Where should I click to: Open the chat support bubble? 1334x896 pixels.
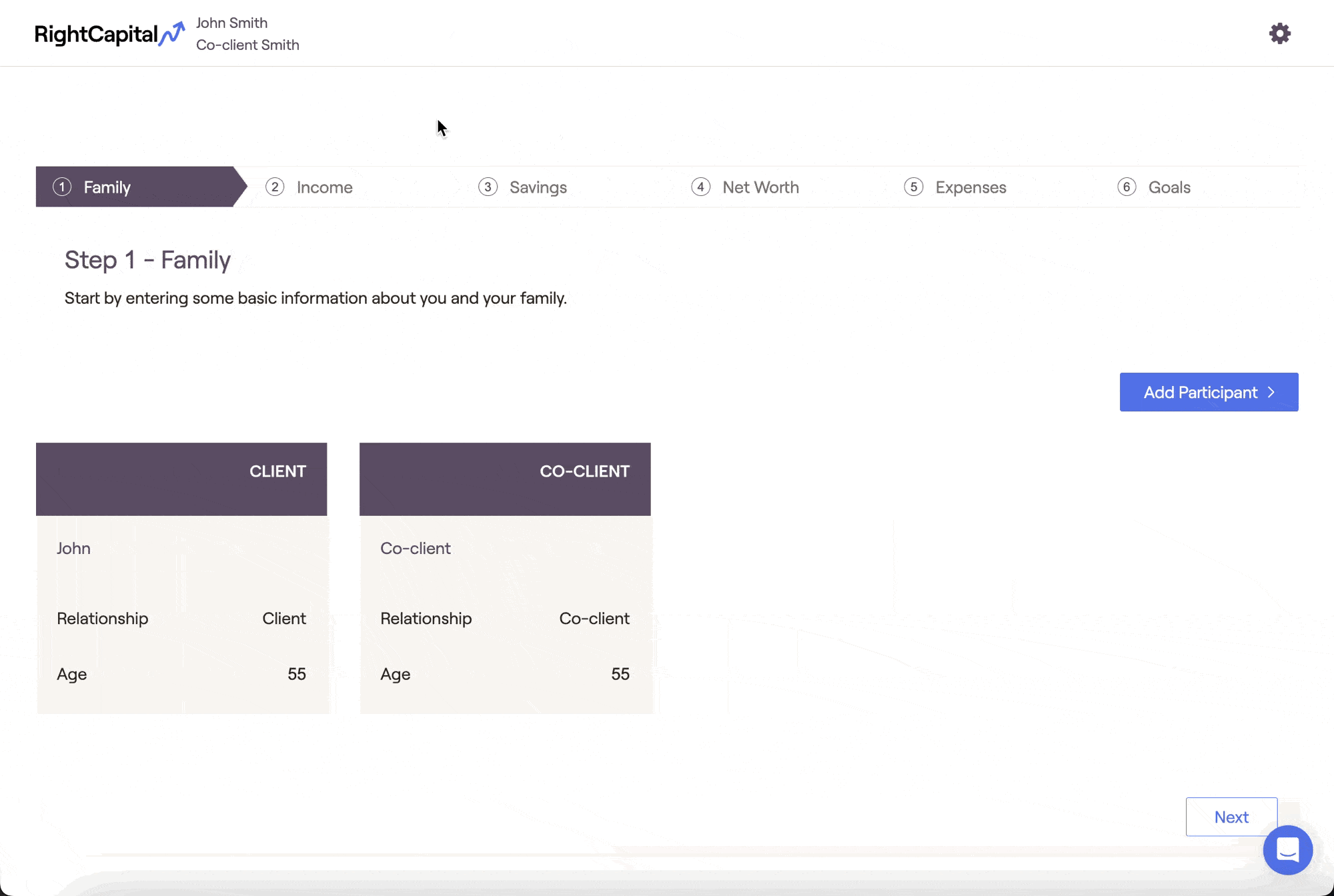click(x=1287, y=850)
